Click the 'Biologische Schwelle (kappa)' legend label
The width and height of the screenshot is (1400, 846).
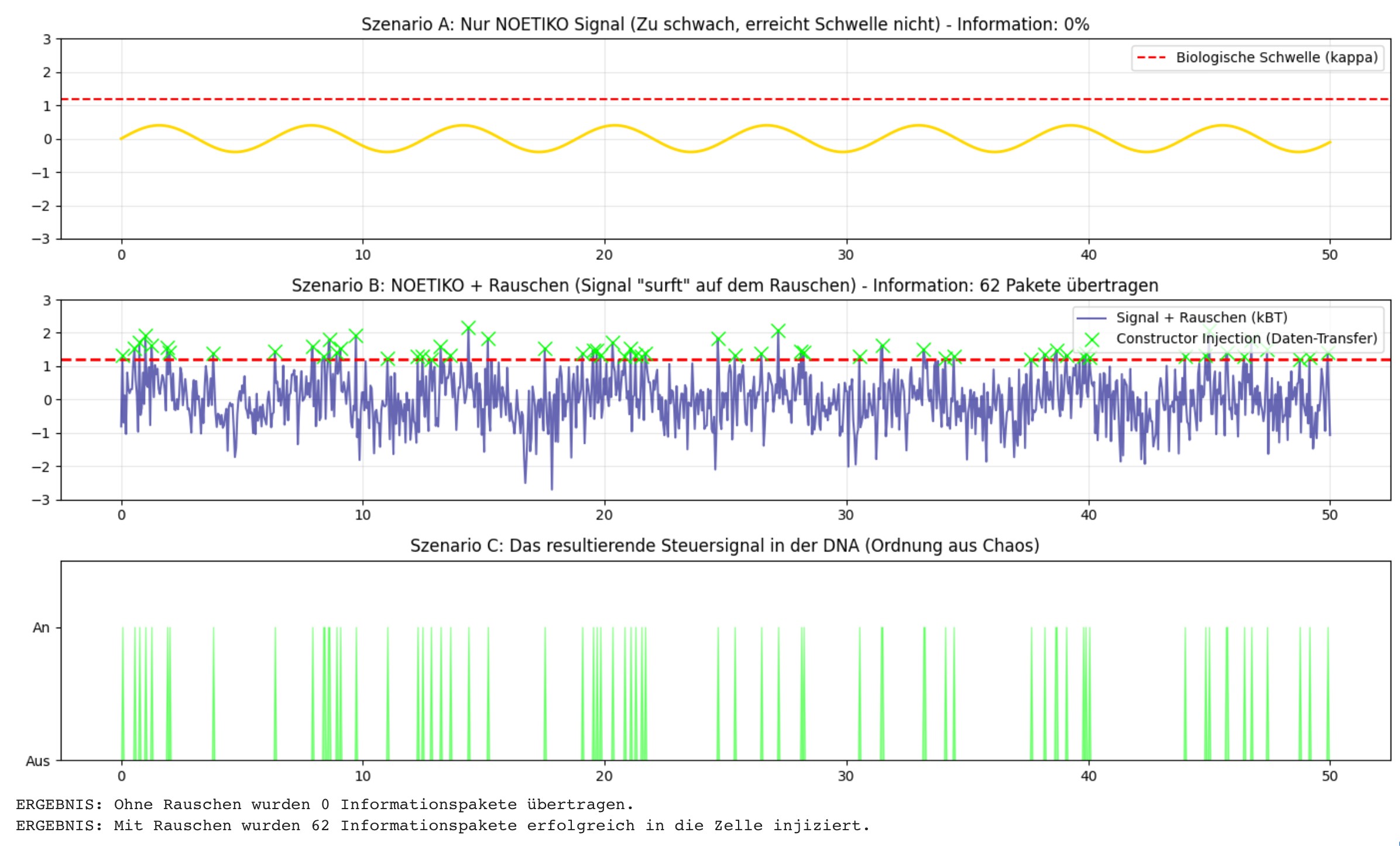[x=1277, y=57]
